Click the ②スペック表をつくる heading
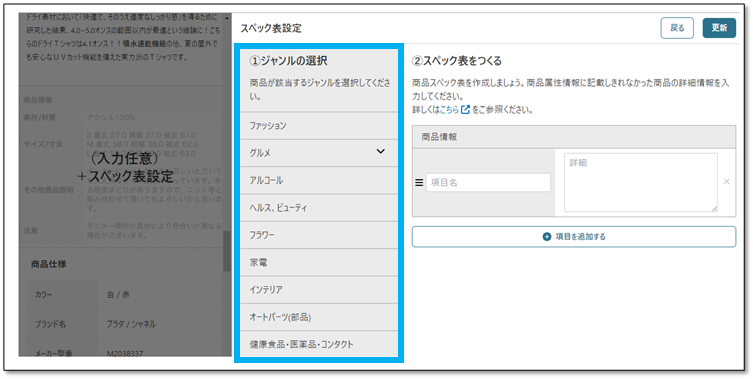Screen dimensions: 753x379 pos(457,61)
